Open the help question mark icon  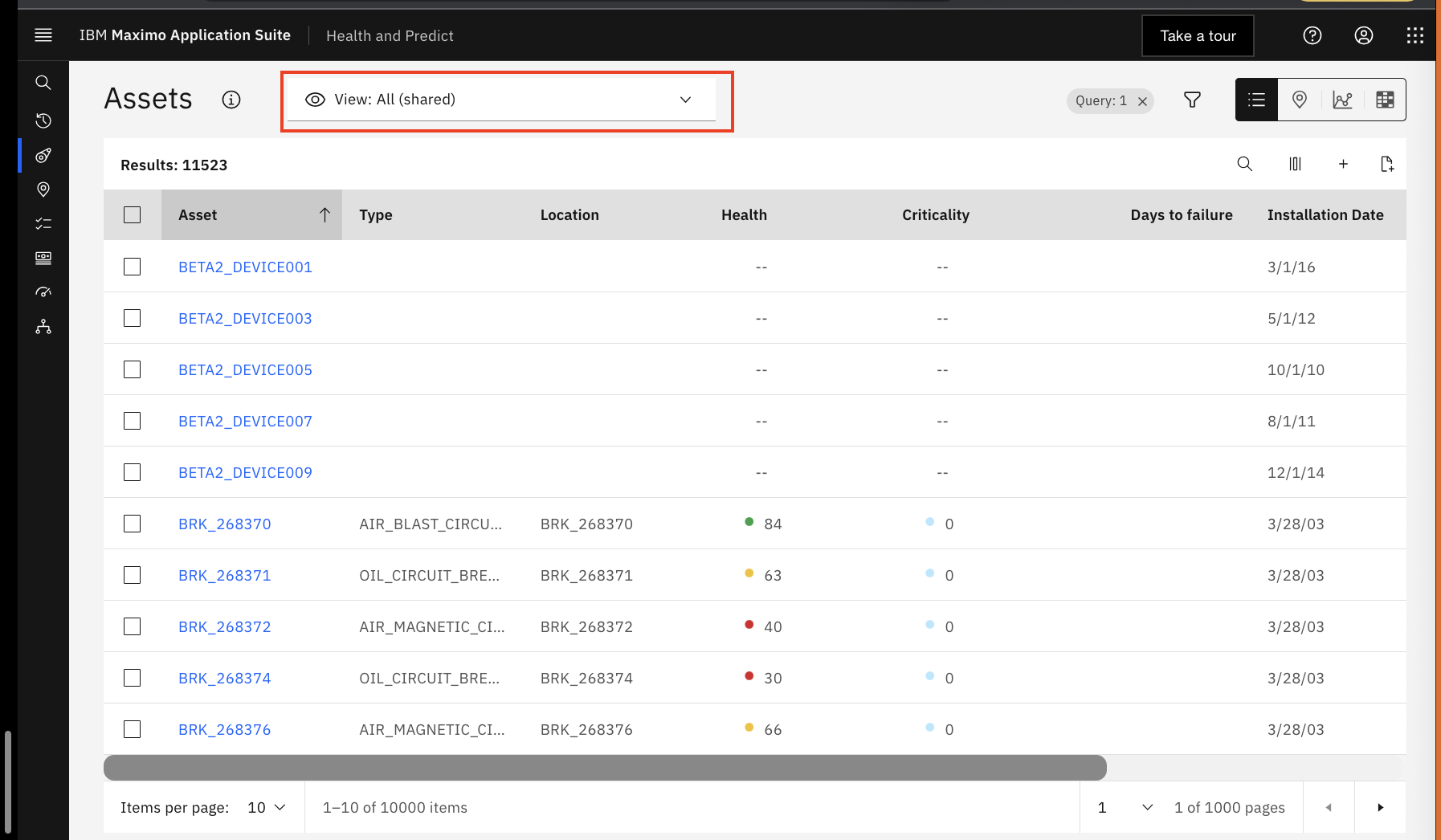pyautogui.click(x=1312, y=35)
